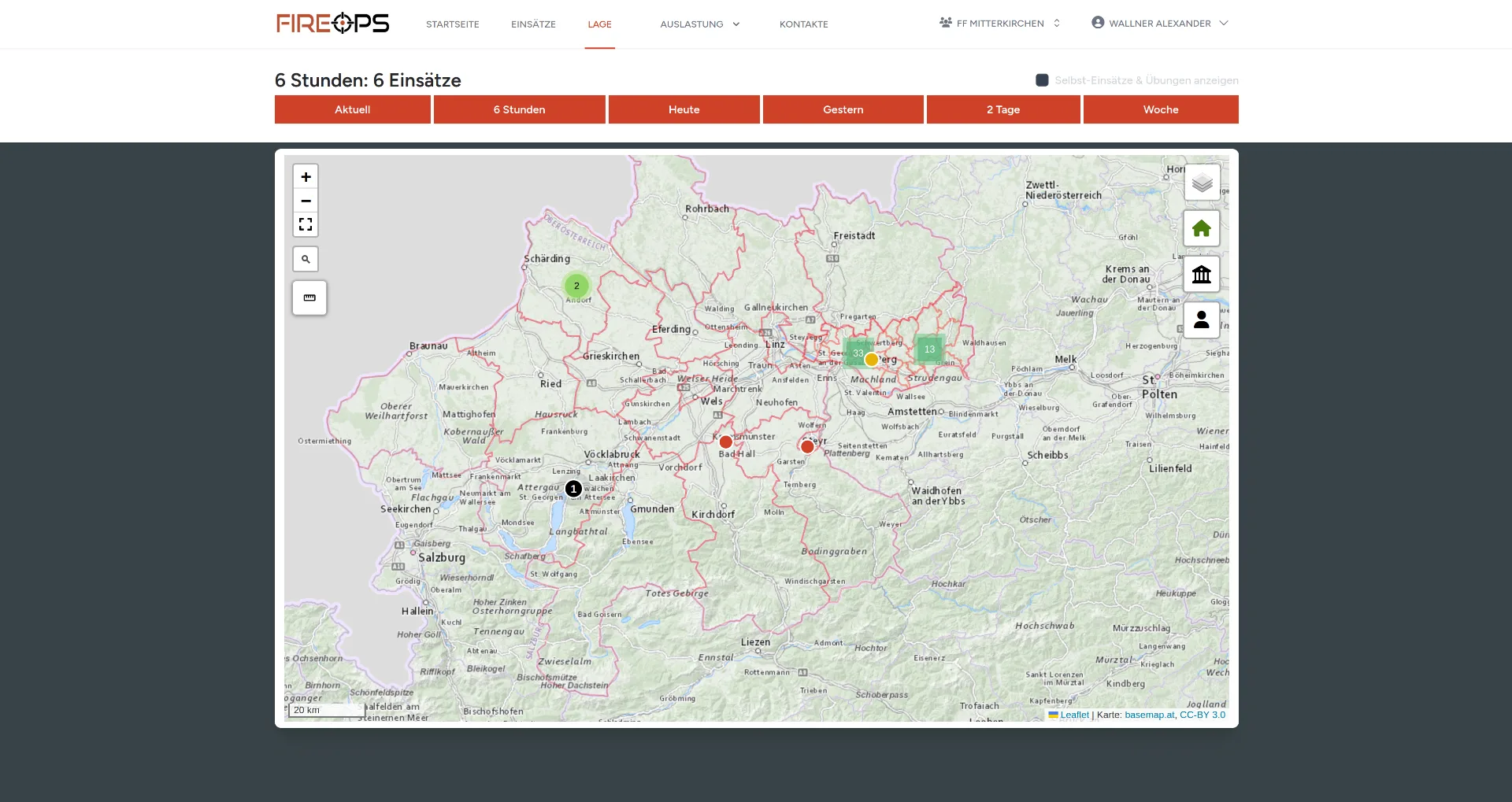The width and height of the screenshot is (1512, 802).
Task: Open the Kontakte page
Action: [x=803, y=24]
